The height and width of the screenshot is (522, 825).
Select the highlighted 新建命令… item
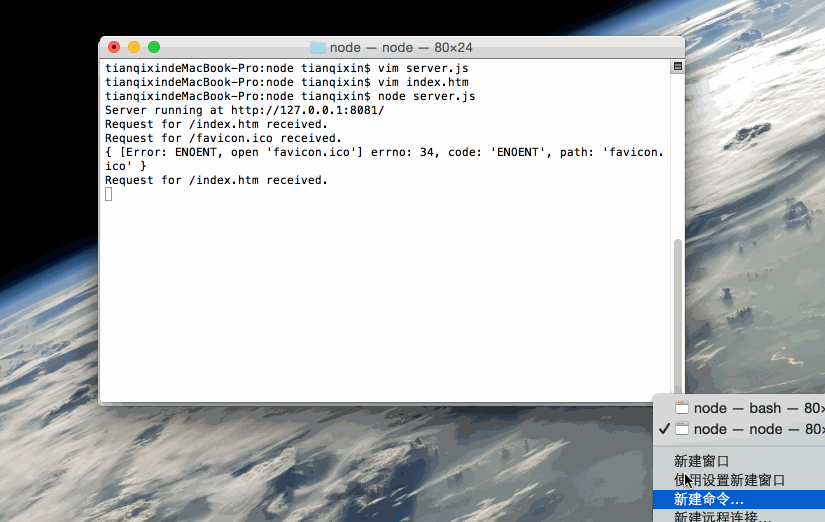pos(739,499)
